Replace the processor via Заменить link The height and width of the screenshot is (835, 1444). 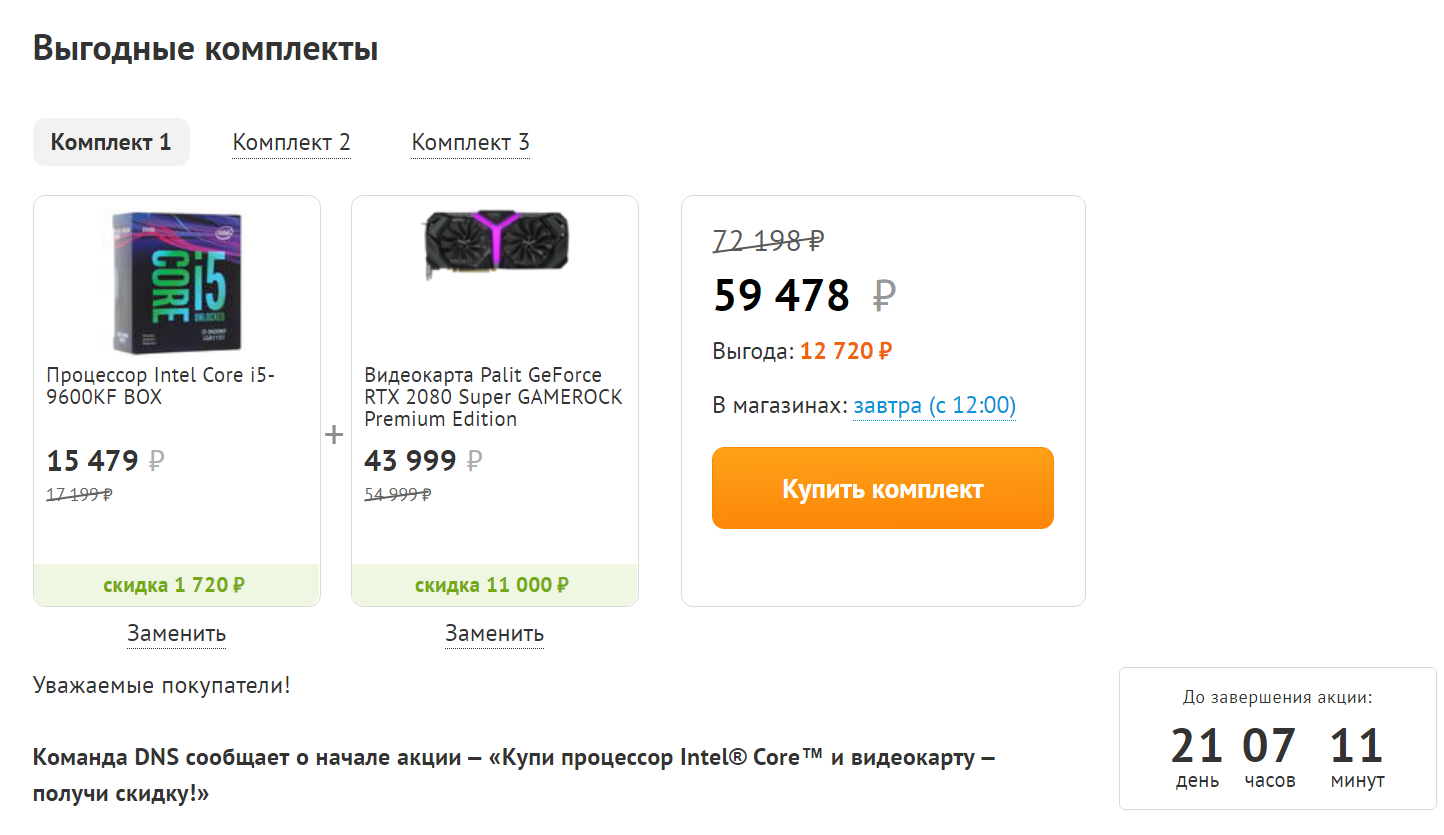pyautogui.click(x=176, y=634)
